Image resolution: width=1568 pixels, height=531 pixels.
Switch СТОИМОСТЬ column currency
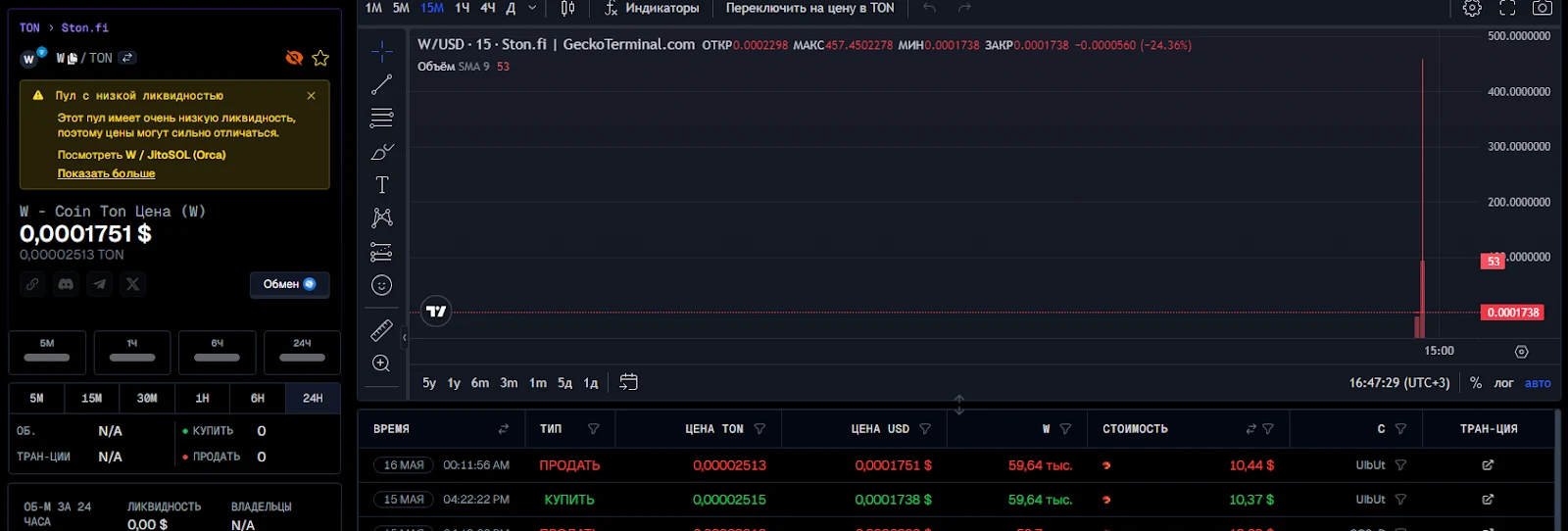point(1250,429)
